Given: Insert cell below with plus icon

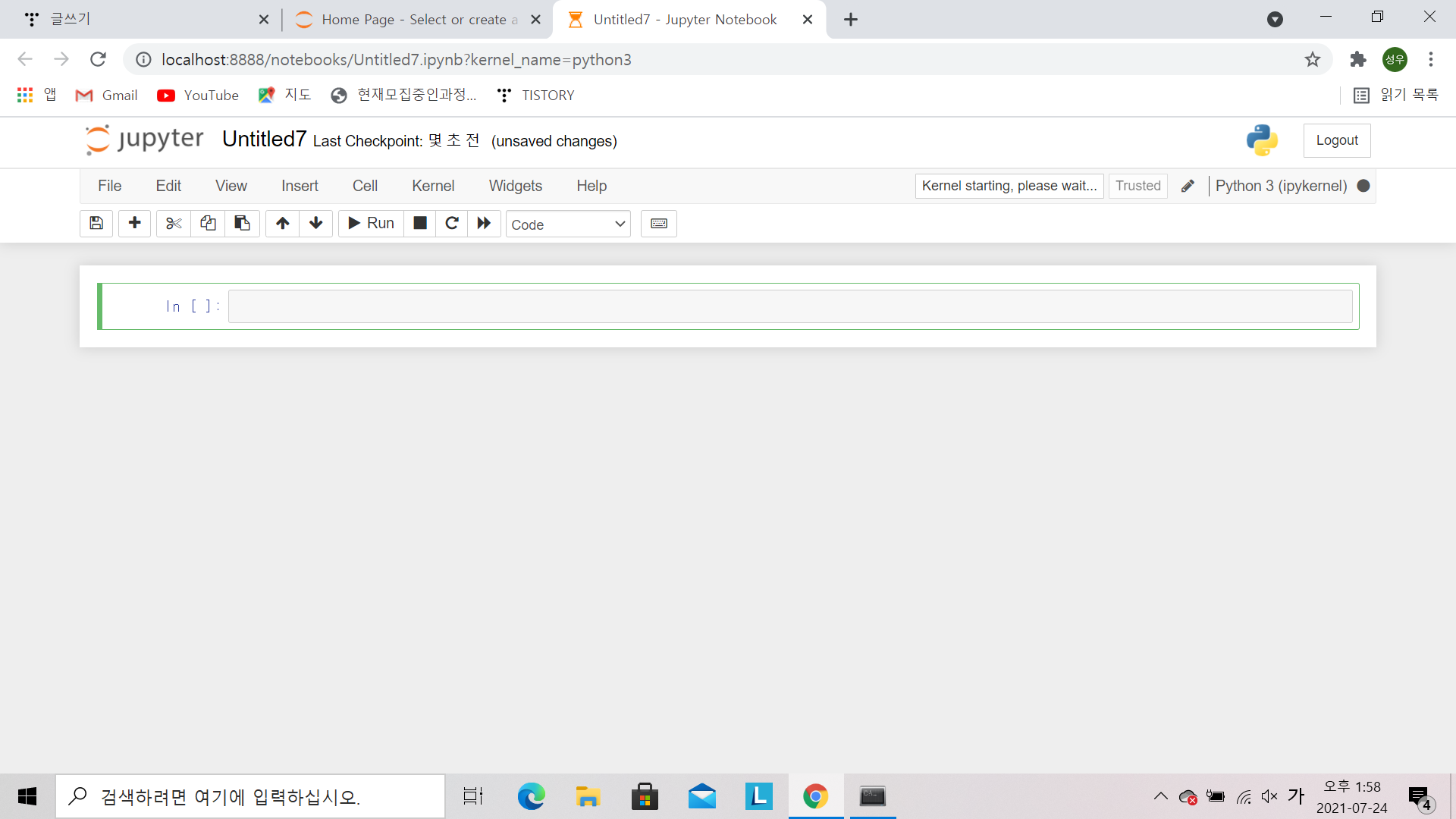Looking at the screenshot, I should [x=135, y=223].
